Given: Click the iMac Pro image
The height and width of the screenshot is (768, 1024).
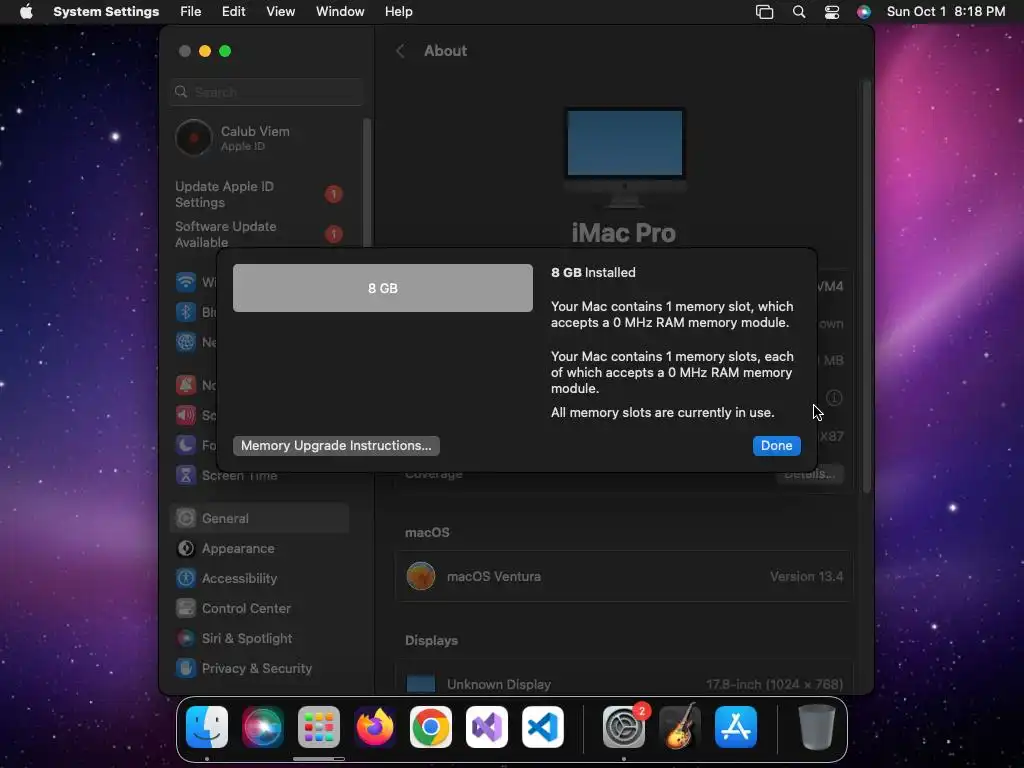Looking at the screenshot, I should point(624,157).
